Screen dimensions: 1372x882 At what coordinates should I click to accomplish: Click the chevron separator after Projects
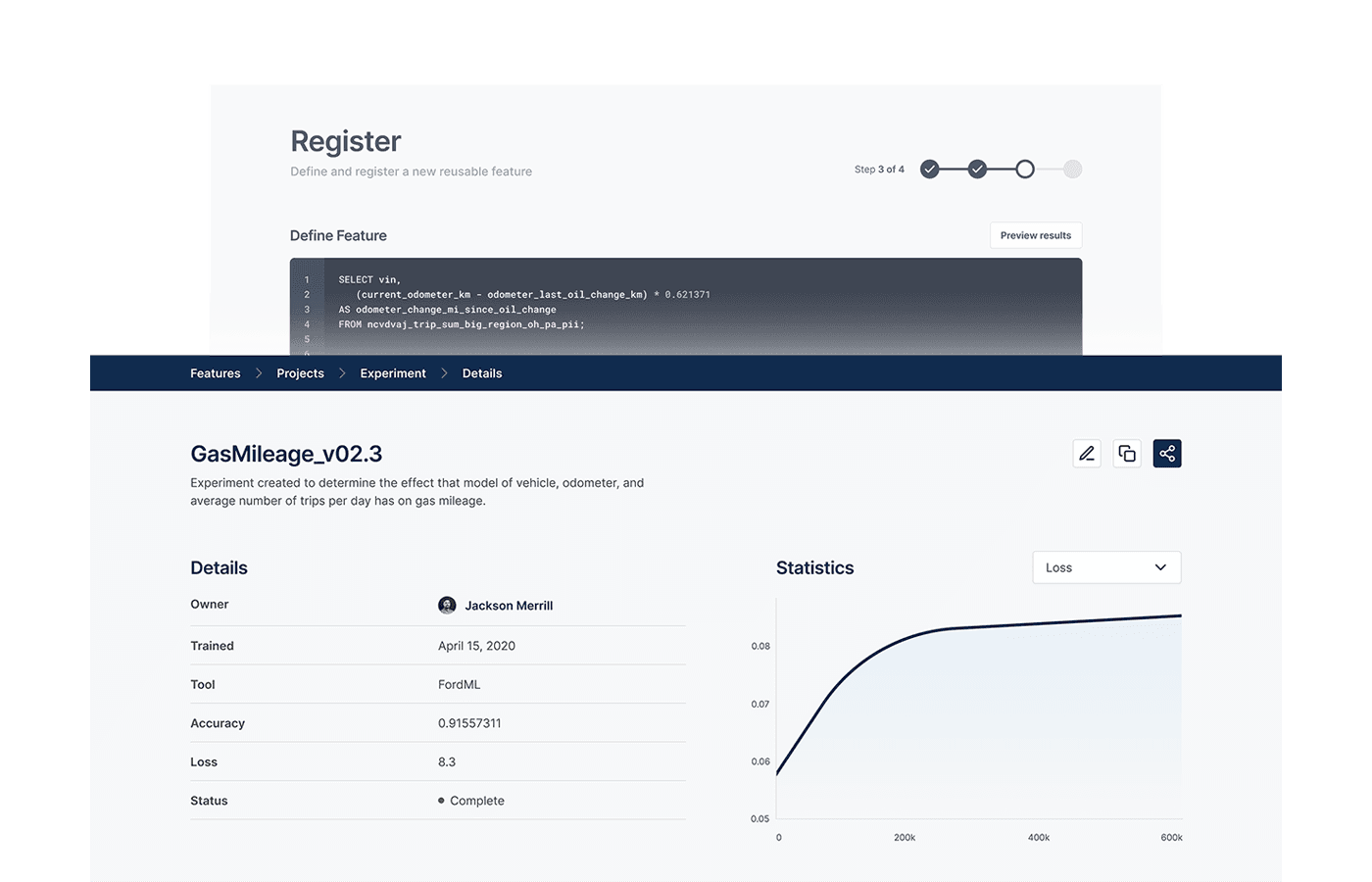tap(342, 373)
